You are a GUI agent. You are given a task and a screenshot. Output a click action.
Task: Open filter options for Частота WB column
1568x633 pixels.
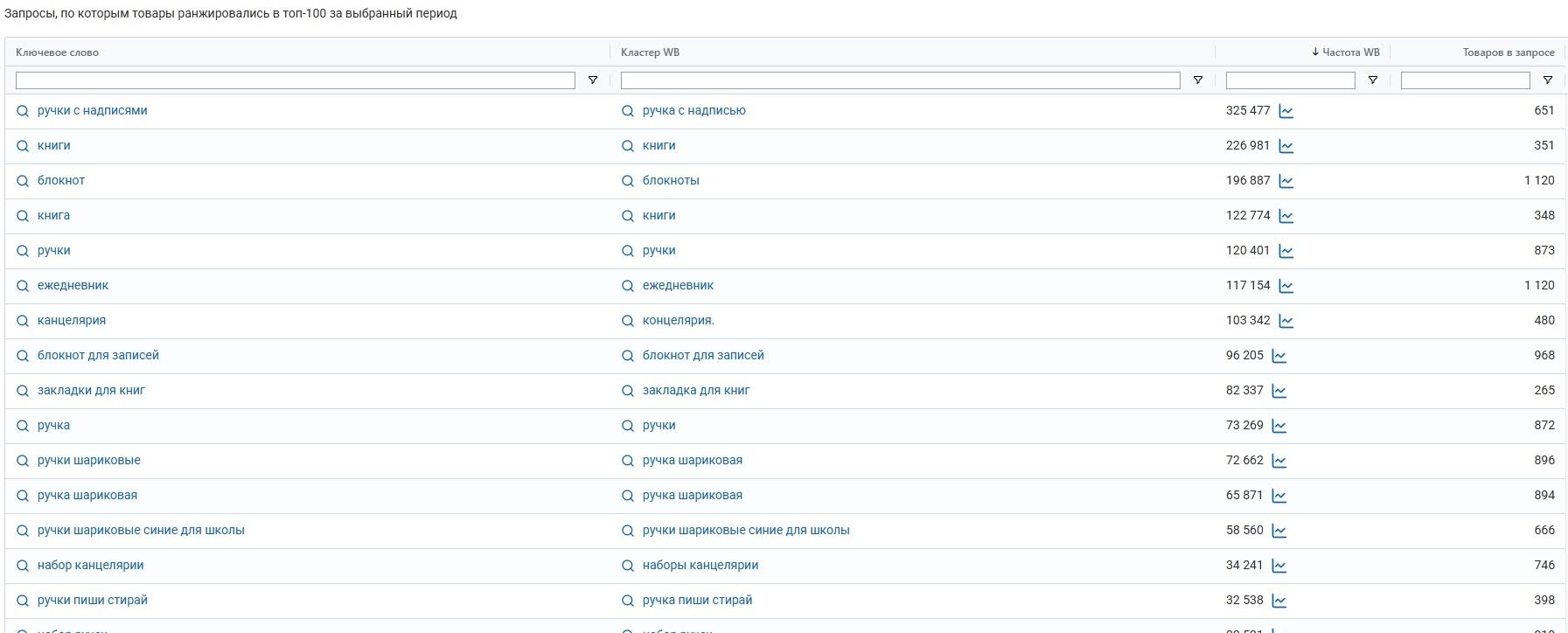1372,80
